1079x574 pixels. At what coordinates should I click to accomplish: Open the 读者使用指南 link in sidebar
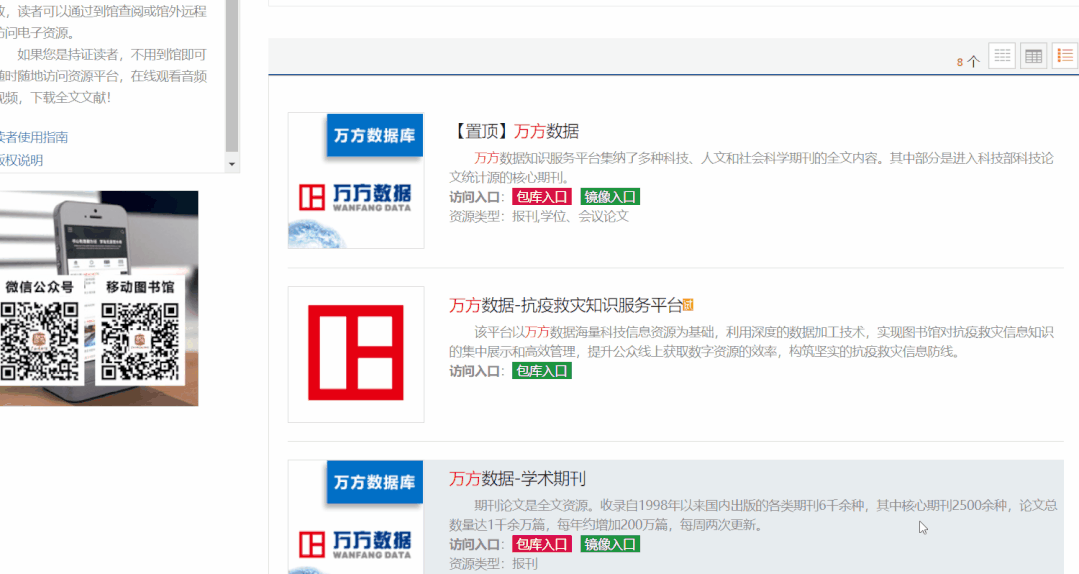[33, 137]
